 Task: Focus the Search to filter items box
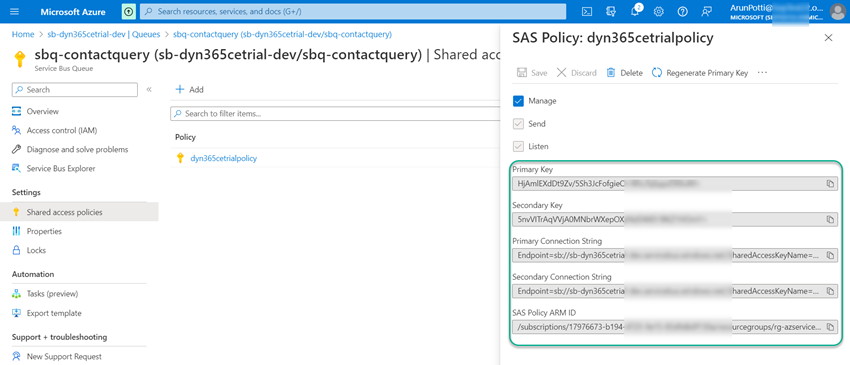tap(335, 114)
